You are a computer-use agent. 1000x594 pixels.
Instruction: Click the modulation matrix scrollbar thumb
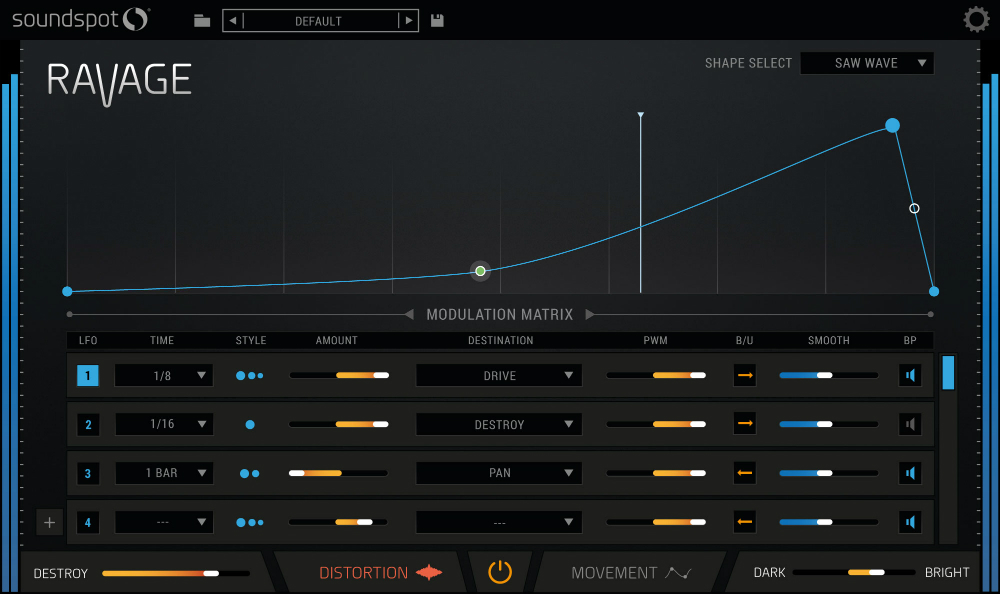948,373
